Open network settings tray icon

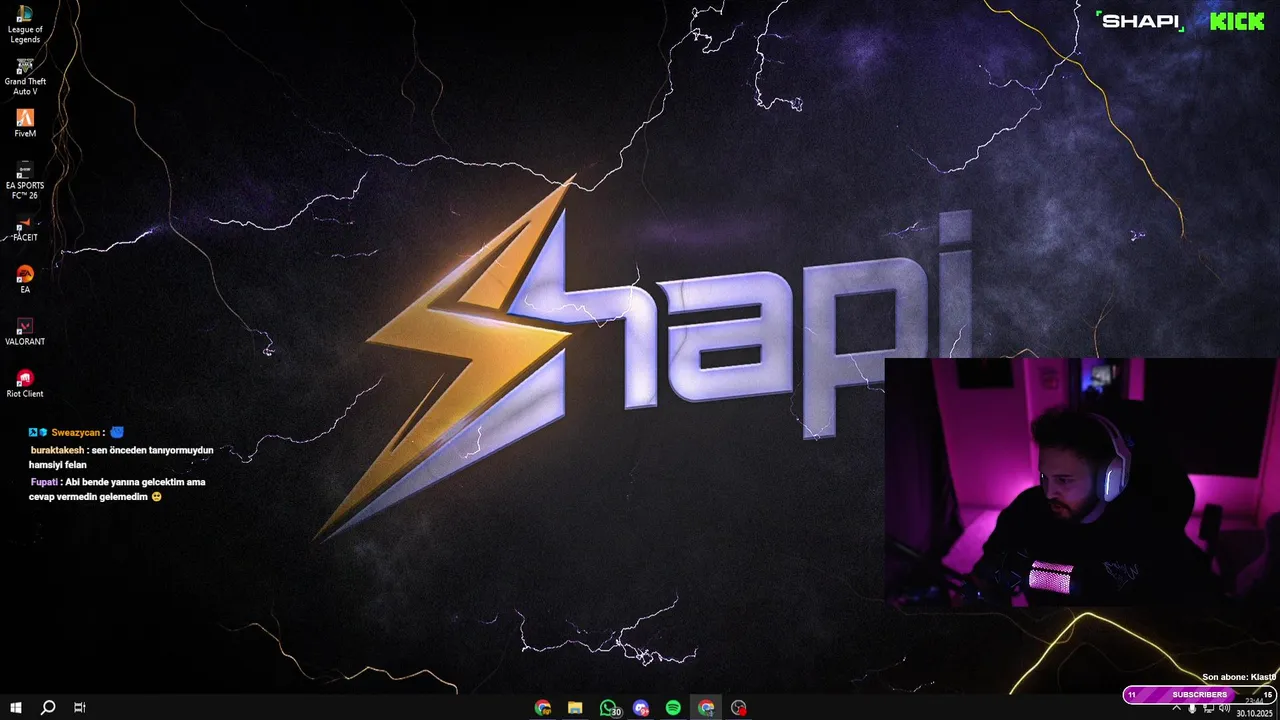pyautogui.click(x=1209, y=708)
